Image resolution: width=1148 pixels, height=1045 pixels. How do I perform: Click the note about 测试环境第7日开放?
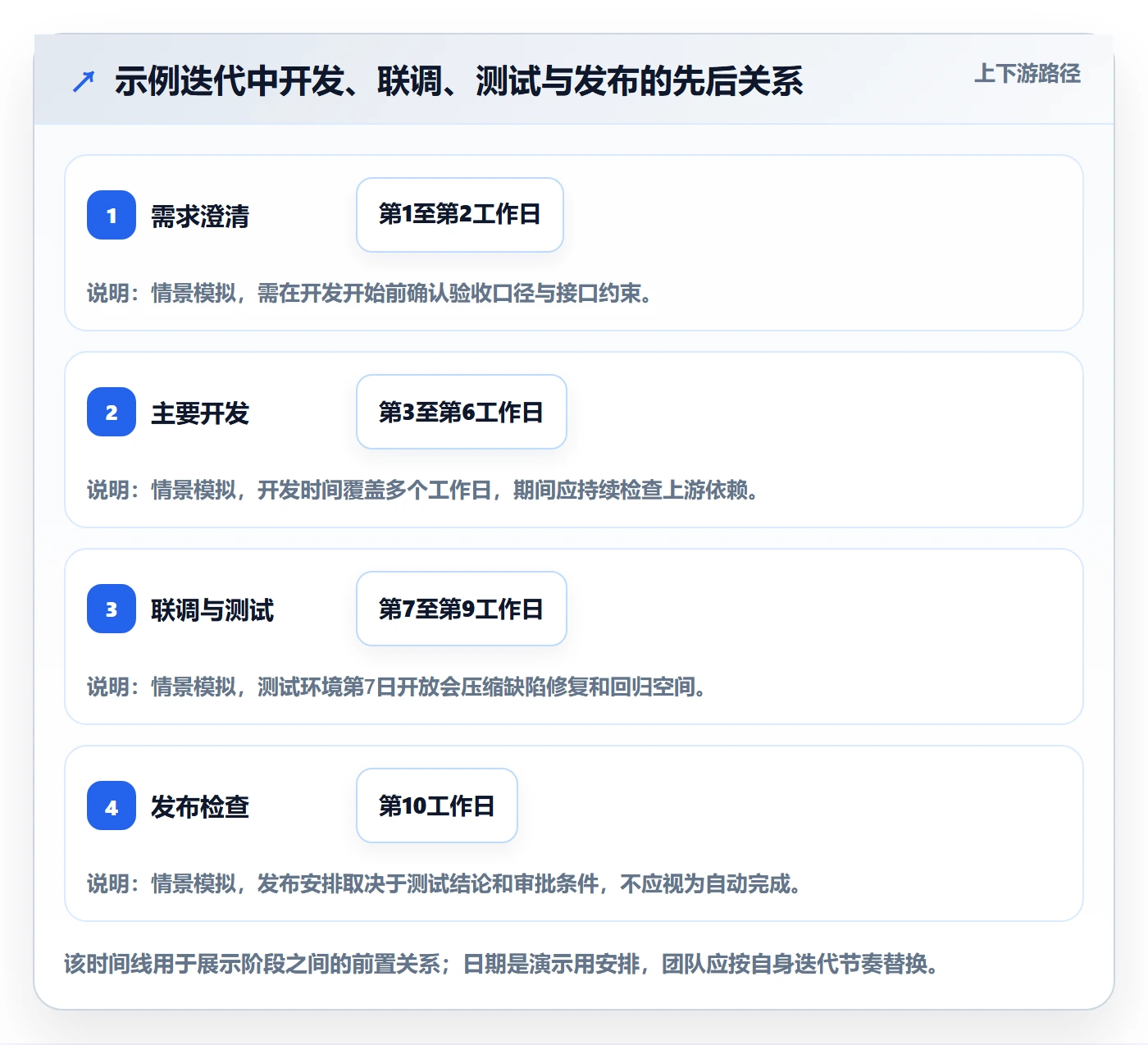[397, 687]
